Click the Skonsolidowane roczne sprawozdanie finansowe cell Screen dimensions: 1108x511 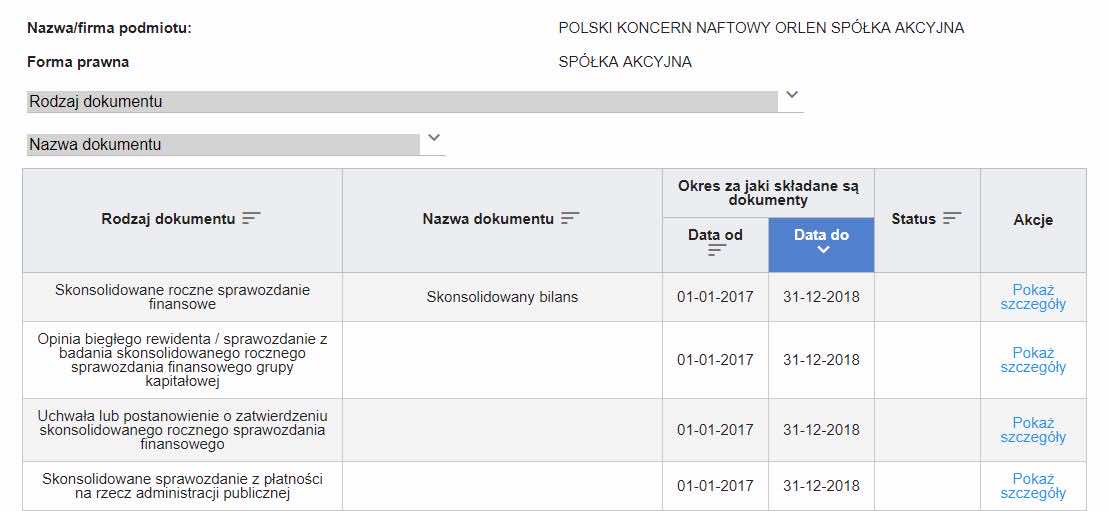[182, 297]
